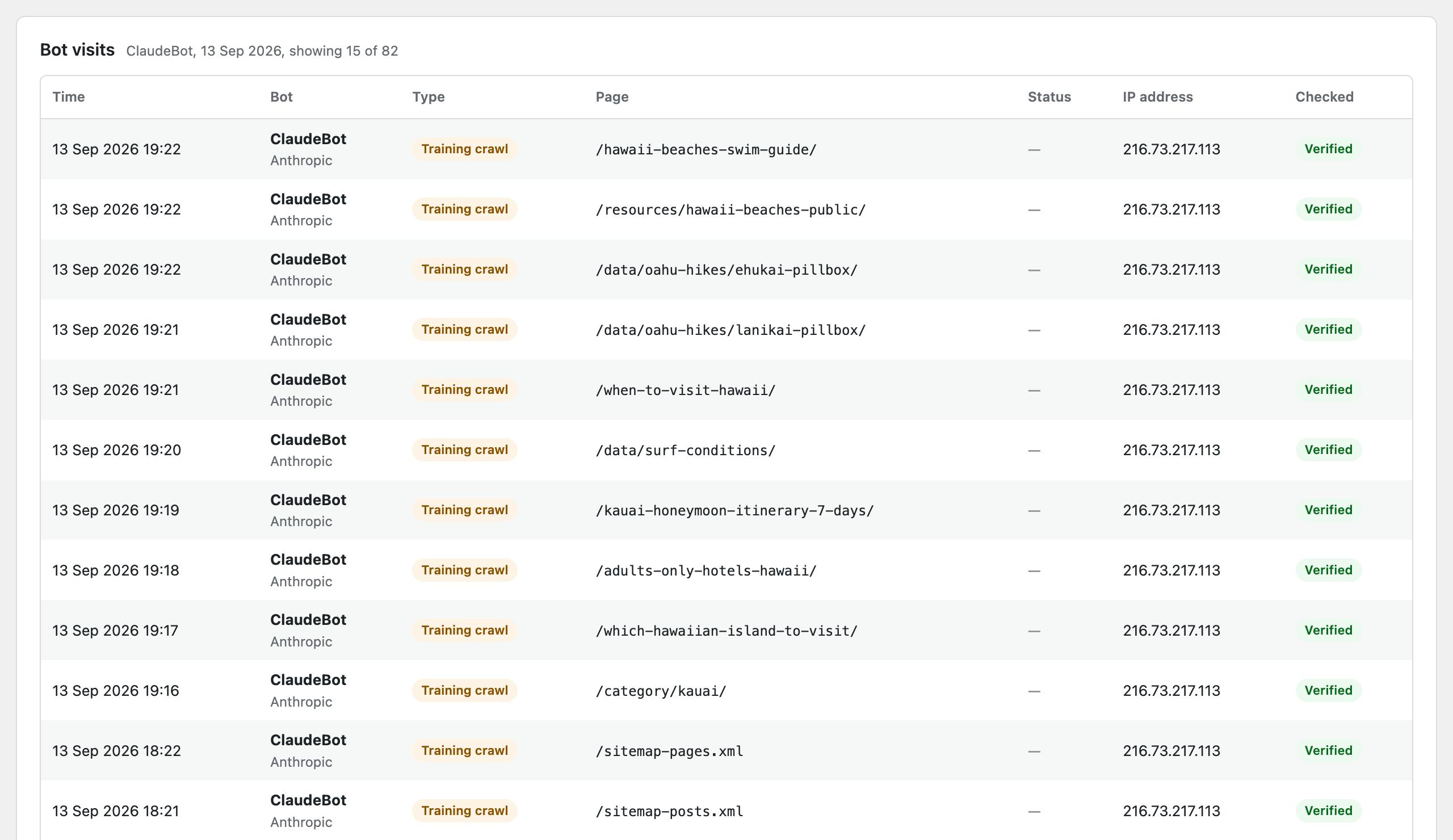Click the 'showing 15 of 82' subtitle
This screenshot has width=1453, height=840.
pos(343,51)
